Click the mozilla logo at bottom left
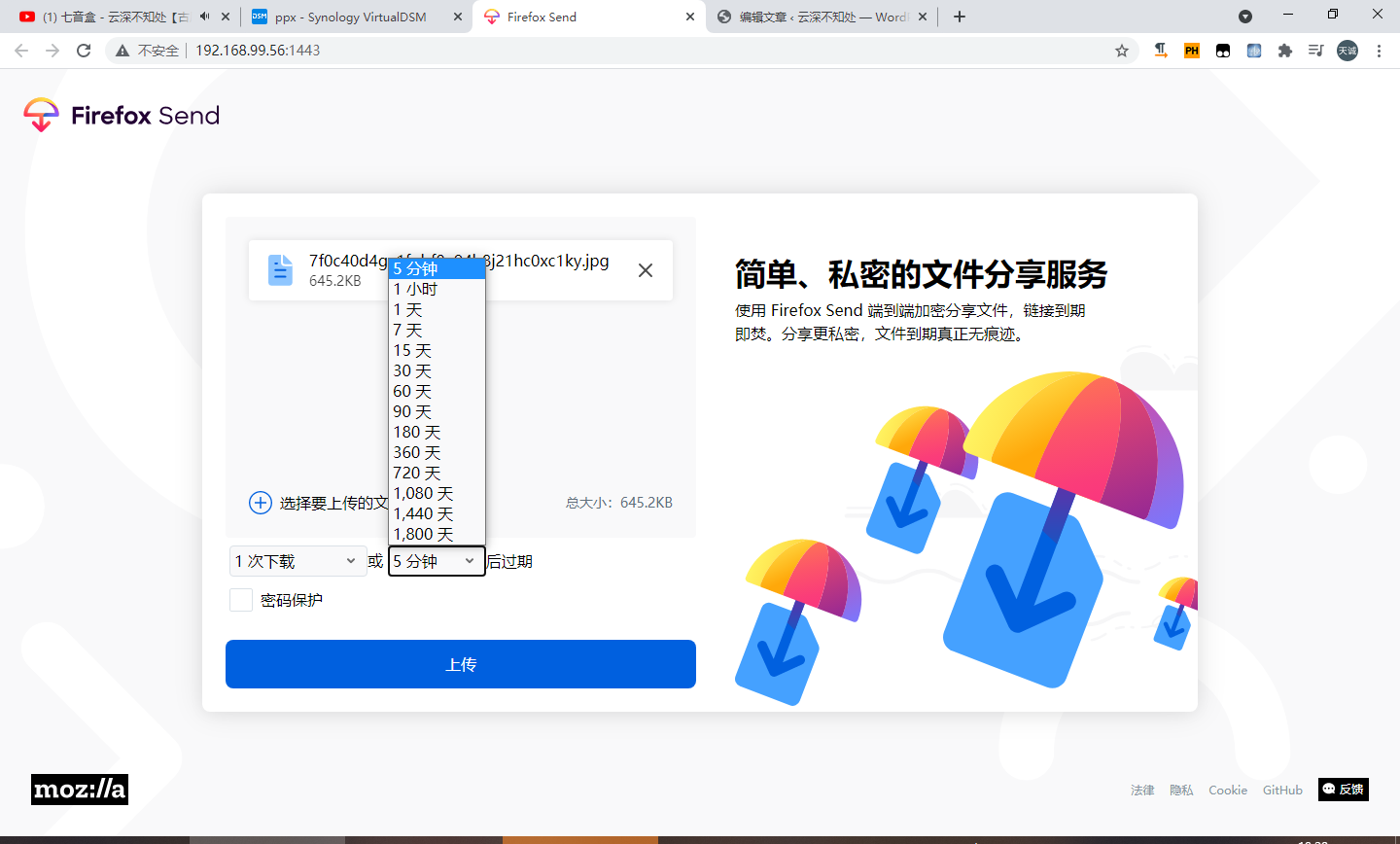This screenshot has width=1400, height=844. [78, 789]
